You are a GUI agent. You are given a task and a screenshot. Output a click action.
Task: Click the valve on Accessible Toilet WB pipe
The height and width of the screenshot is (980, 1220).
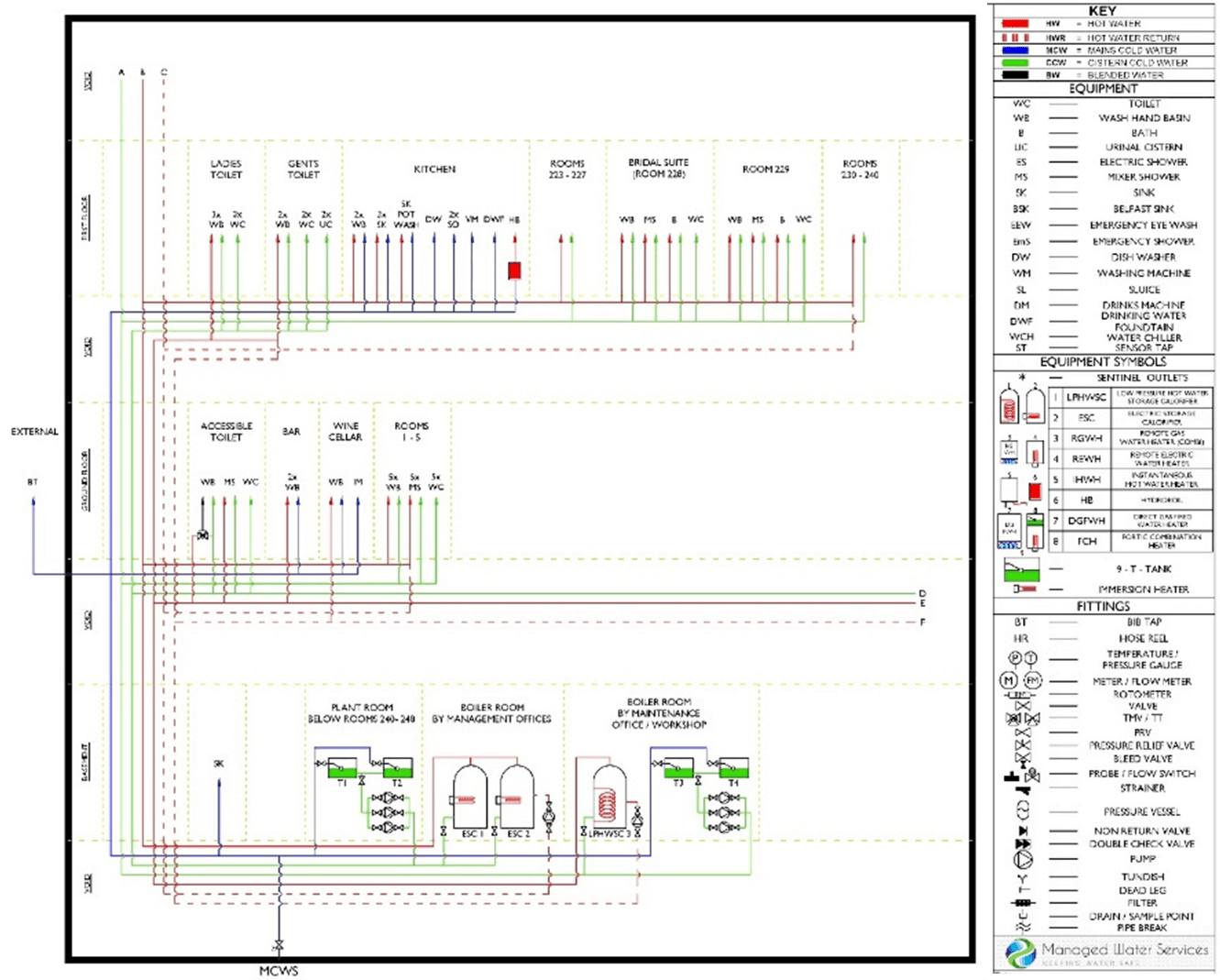(x=203, y=534)
